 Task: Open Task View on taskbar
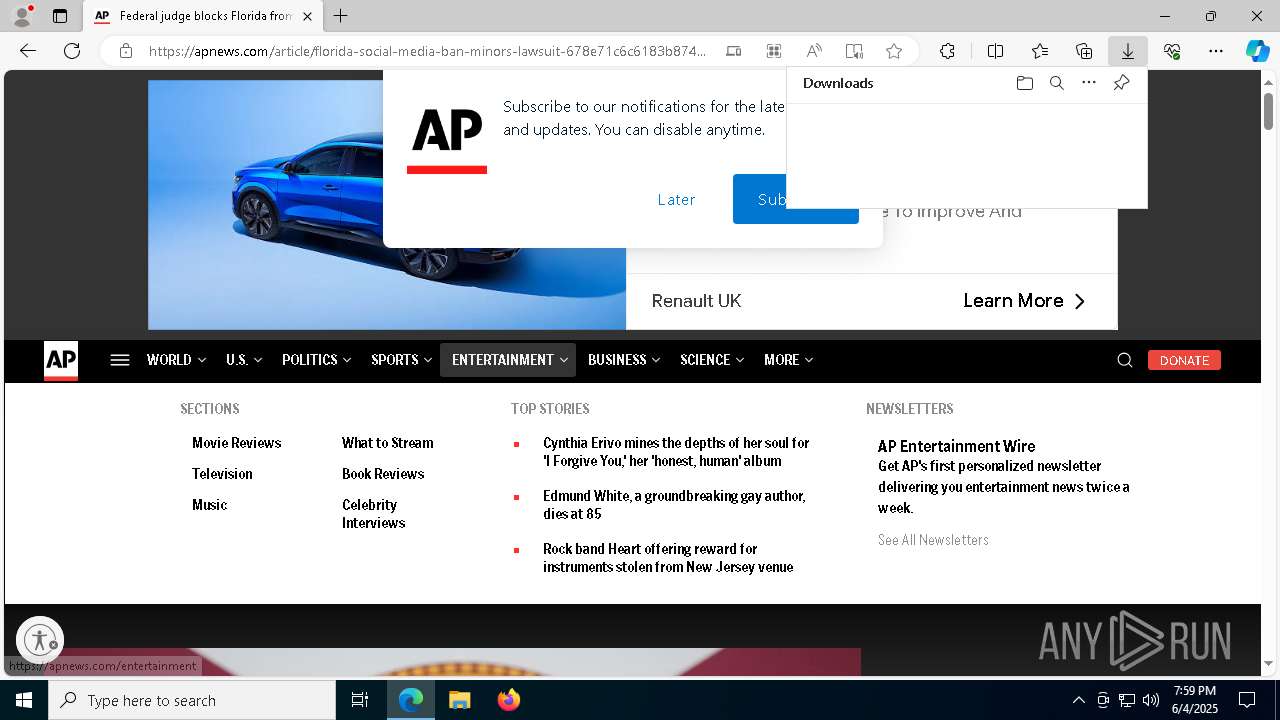tap(360, 700)
